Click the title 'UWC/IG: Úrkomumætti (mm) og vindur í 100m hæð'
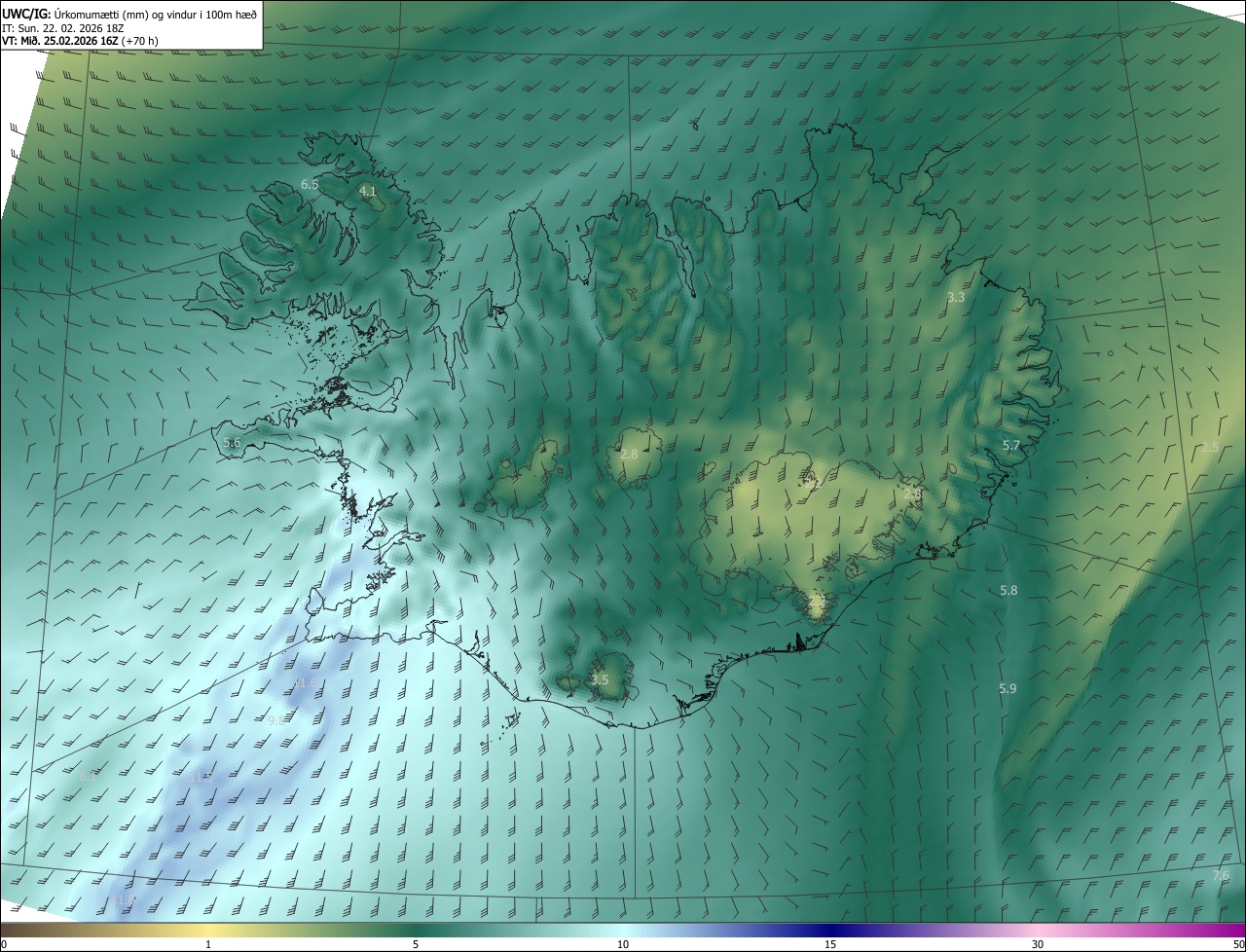Viewport: 1246px width, 952px height. (x=129, y=13)
